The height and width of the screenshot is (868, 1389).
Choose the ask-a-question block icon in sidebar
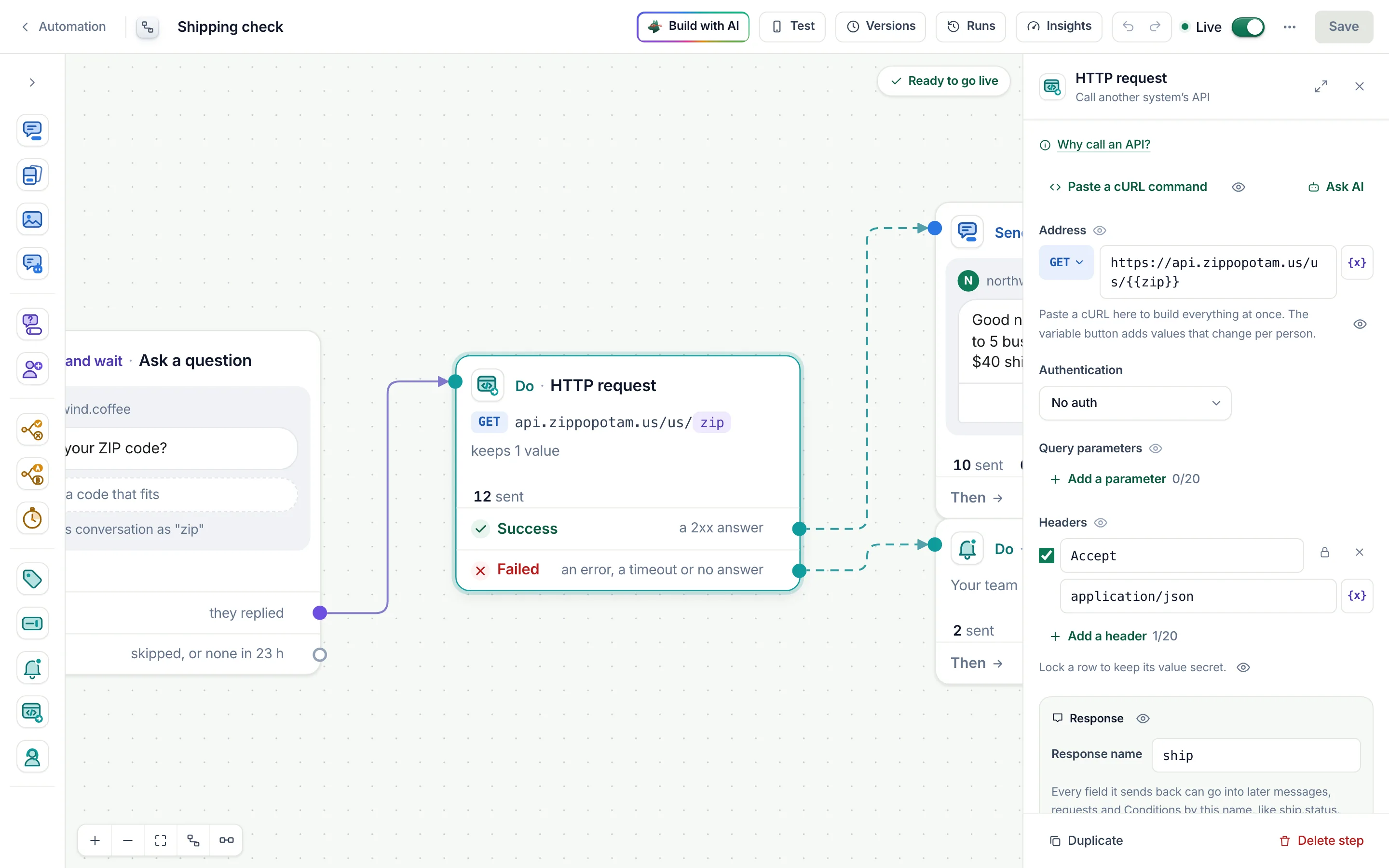point(32,325)
